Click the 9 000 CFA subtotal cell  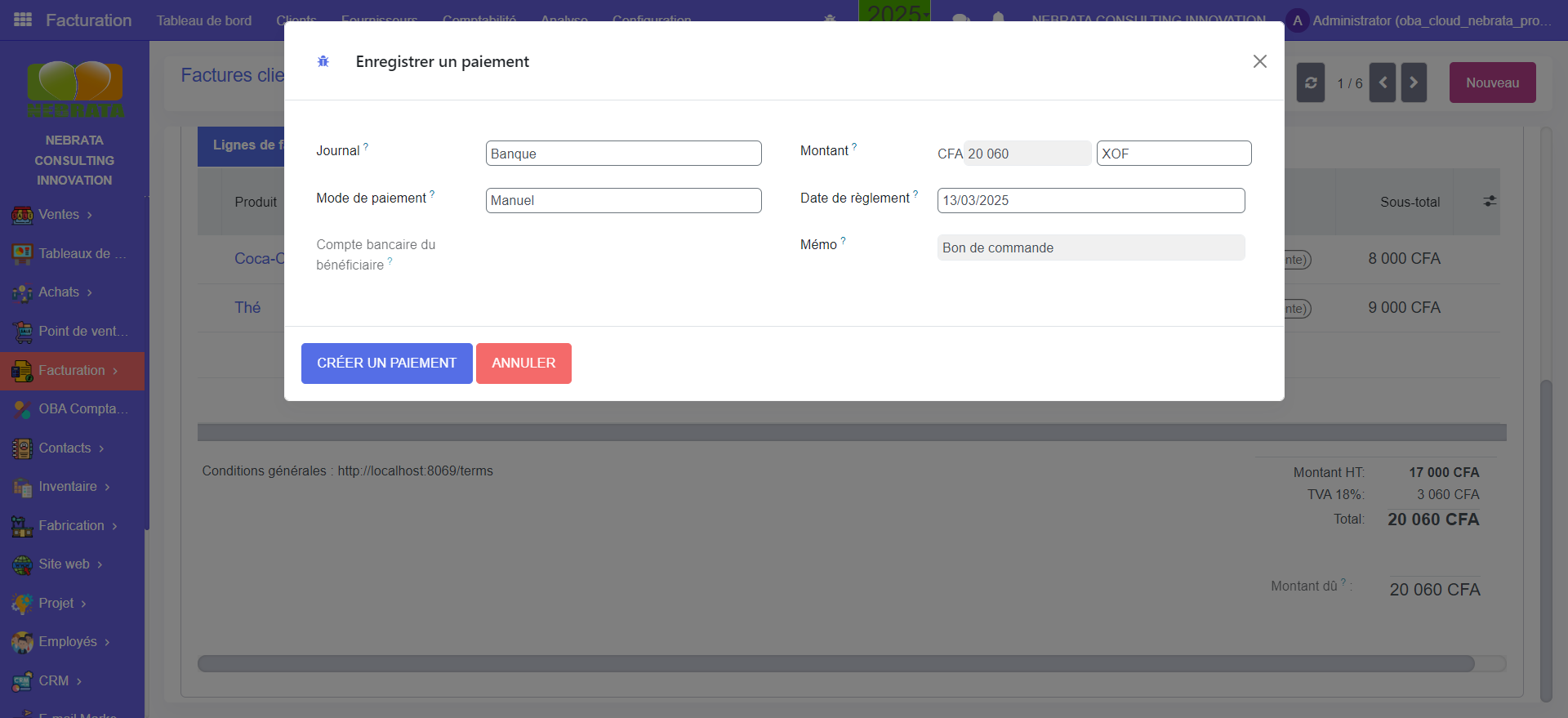coord(1404,308)
